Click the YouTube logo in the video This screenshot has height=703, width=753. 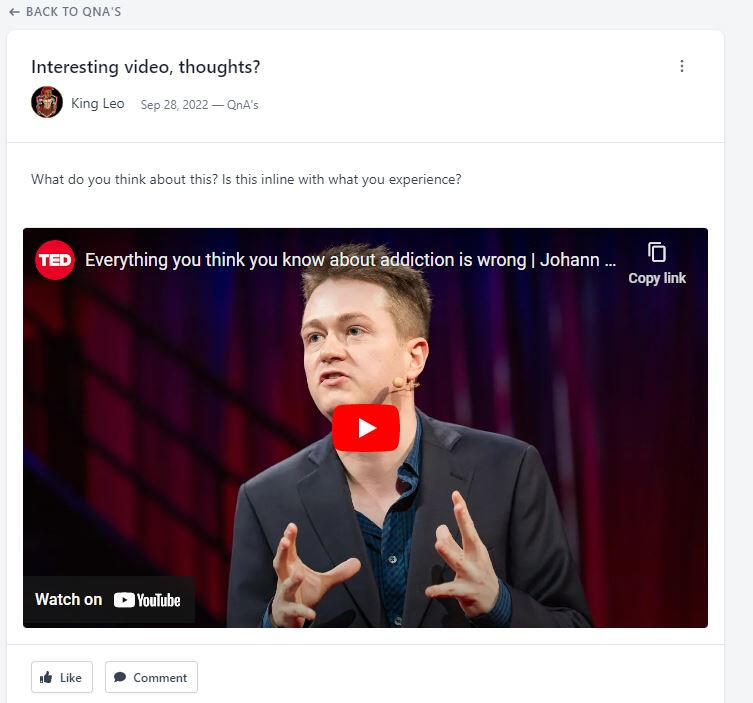coord(147,600)
